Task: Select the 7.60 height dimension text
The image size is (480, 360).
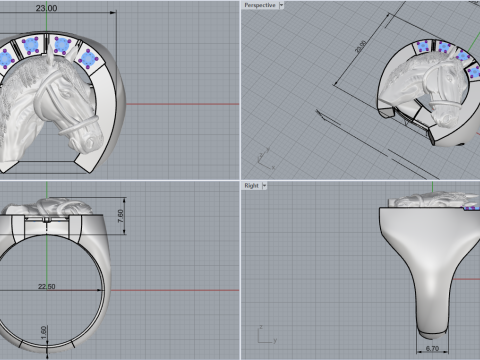Action: (x=121, y=216)
